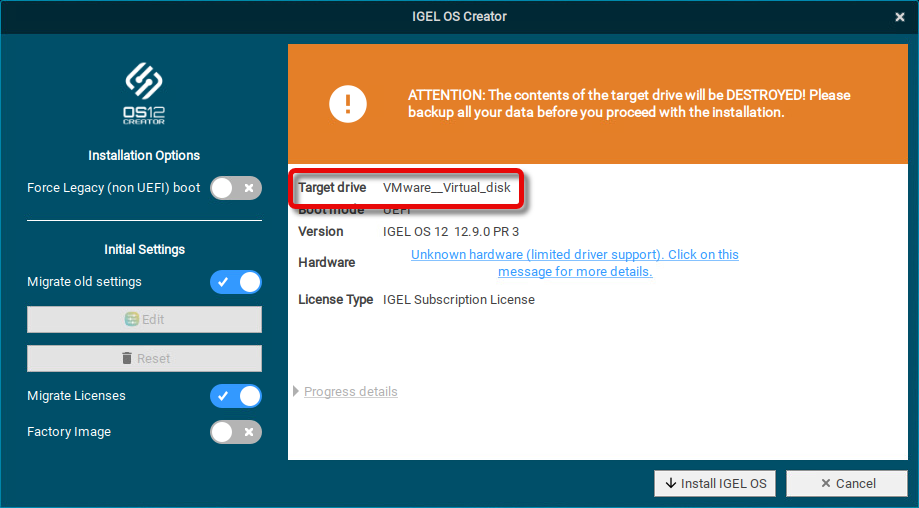
Task: Click the ATTENTION warning message text
Action: pyautogui.click(x=629, y=104)
